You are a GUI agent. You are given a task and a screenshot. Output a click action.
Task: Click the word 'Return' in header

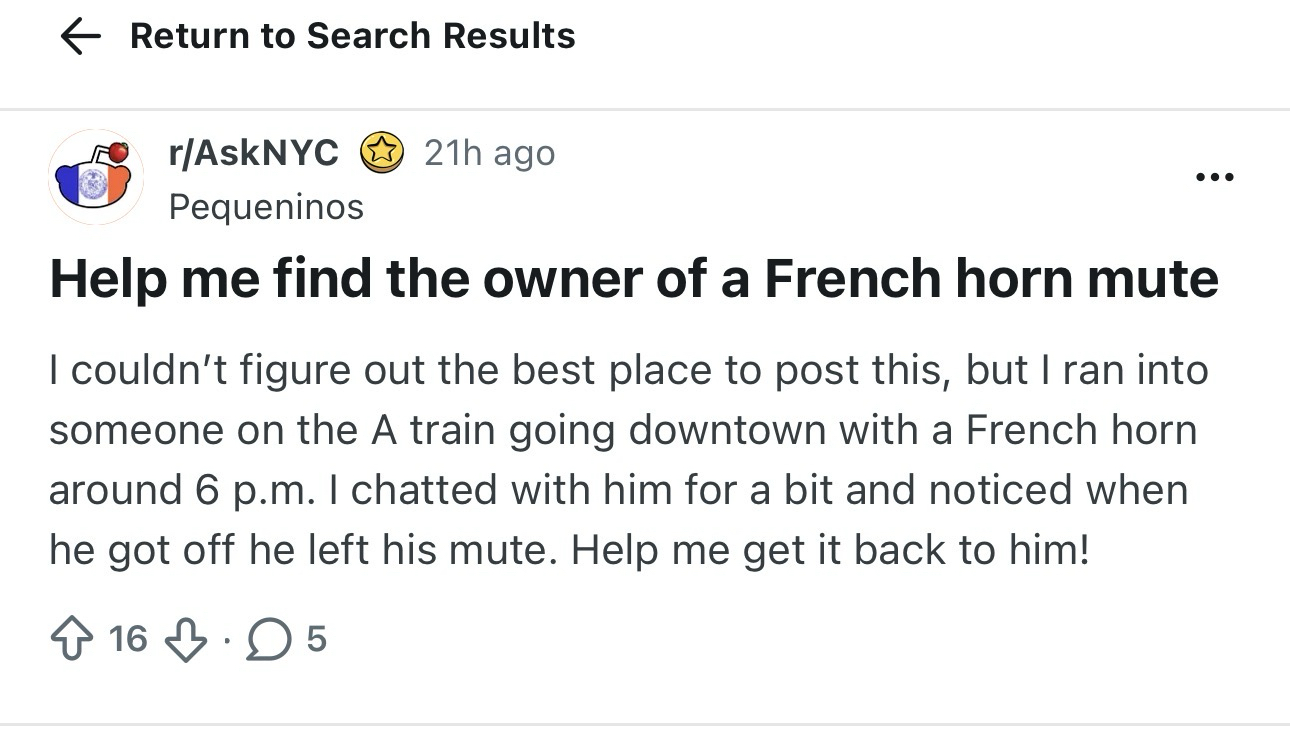click(190, 36)
